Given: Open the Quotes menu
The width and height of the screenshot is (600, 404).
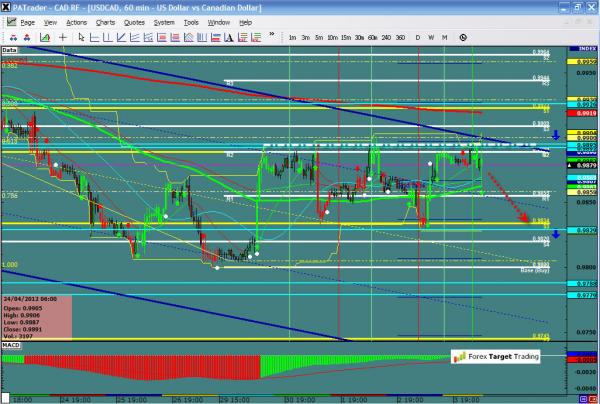Looking at the screenshot, I should [x=133, y=21].
